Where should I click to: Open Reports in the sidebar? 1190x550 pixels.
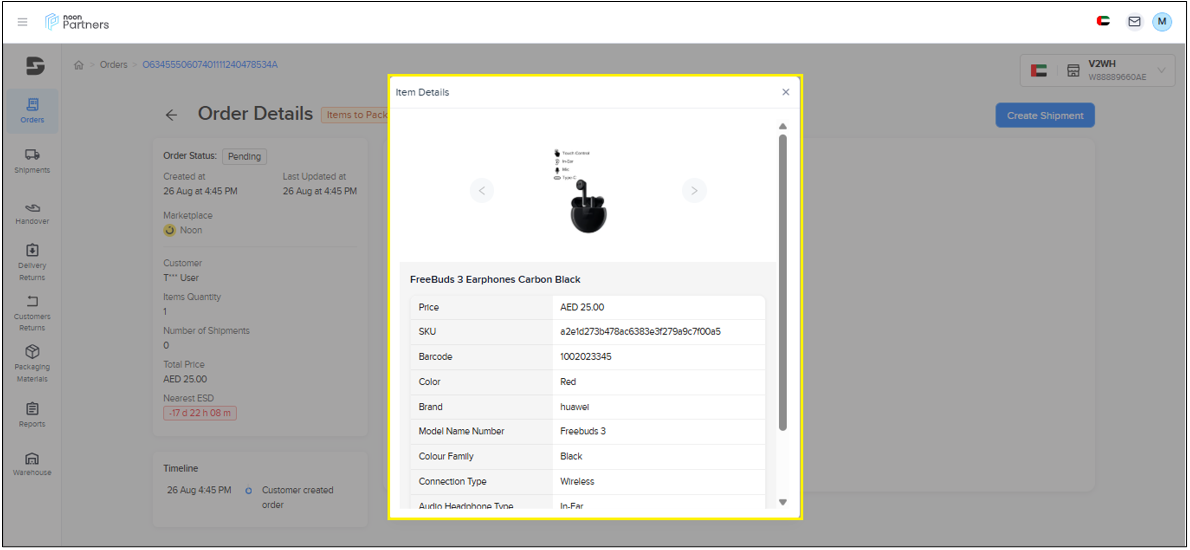(x=33, y=415)
